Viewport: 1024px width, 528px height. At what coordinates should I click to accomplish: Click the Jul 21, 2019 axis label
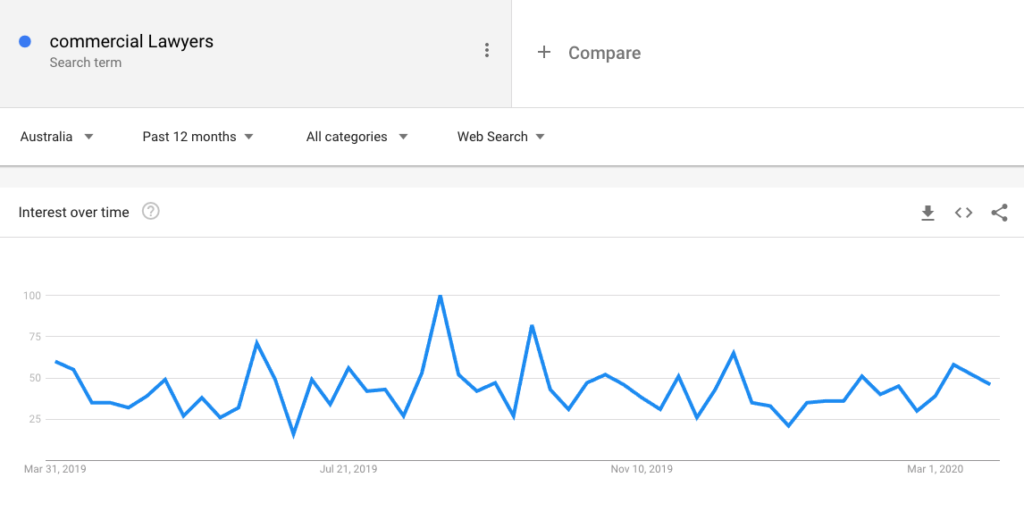[x=348, y=469]
